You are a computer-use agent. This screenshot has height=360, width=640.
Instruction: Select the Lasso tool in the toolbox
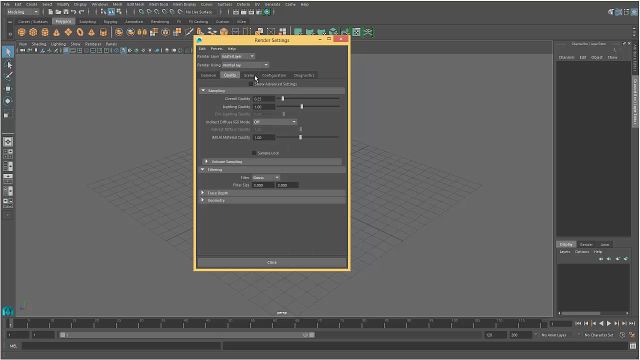[8, 64]
